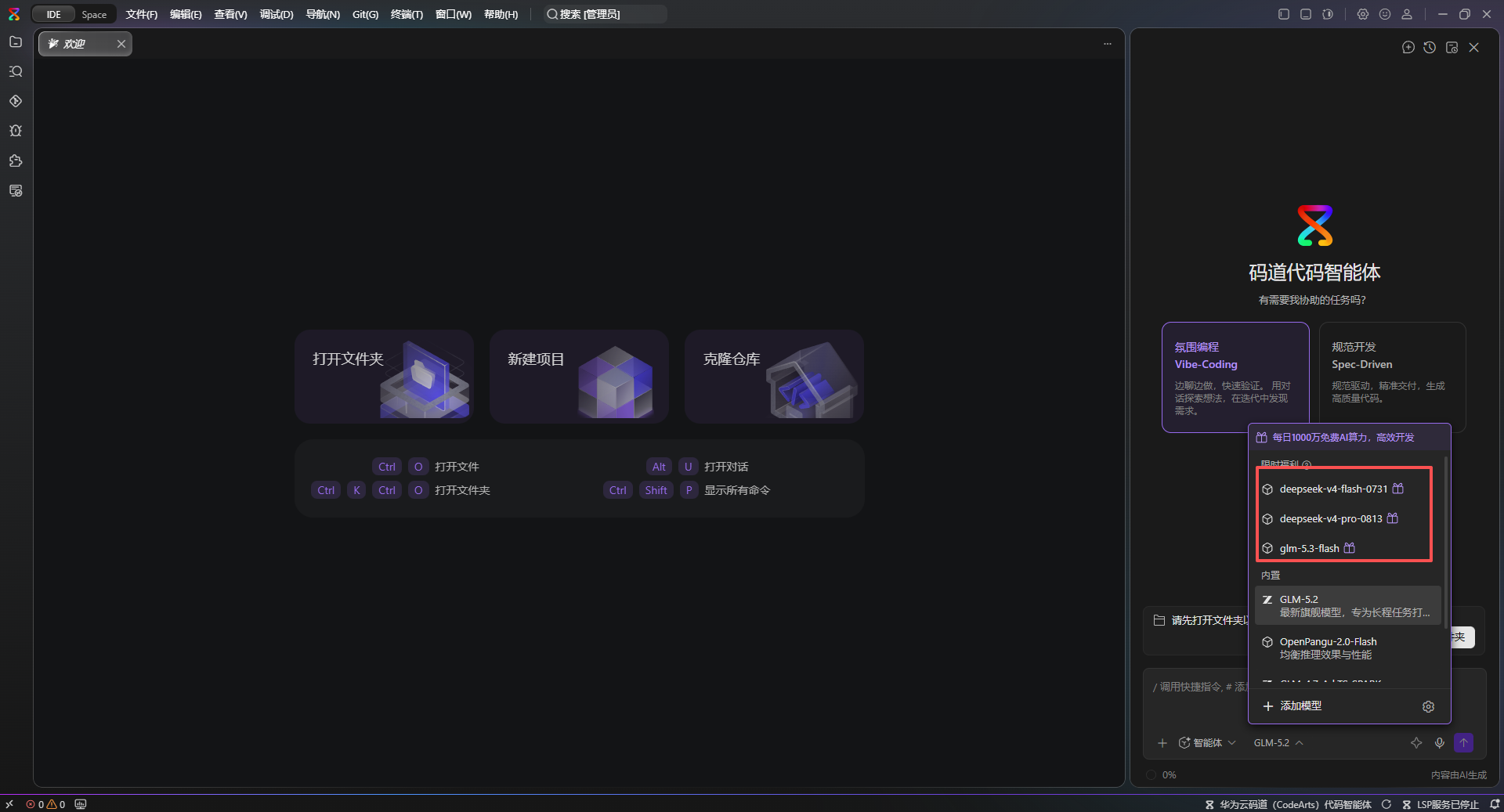Image resolution: width=1504 pixels, height=812 pixels.
Task: Toggle the primary sidebar layout icon
Action: (1284, 14)
